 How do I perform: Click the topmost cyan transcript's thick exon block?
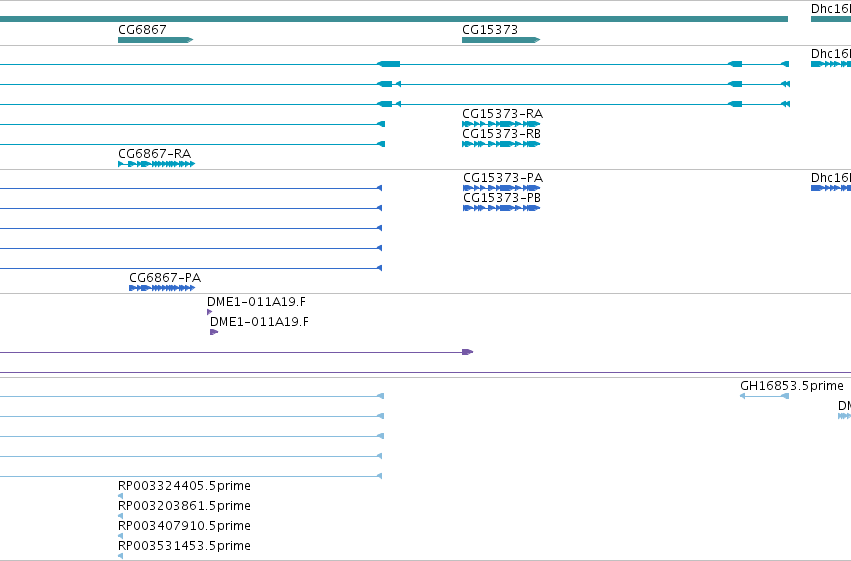pos(389,64)
